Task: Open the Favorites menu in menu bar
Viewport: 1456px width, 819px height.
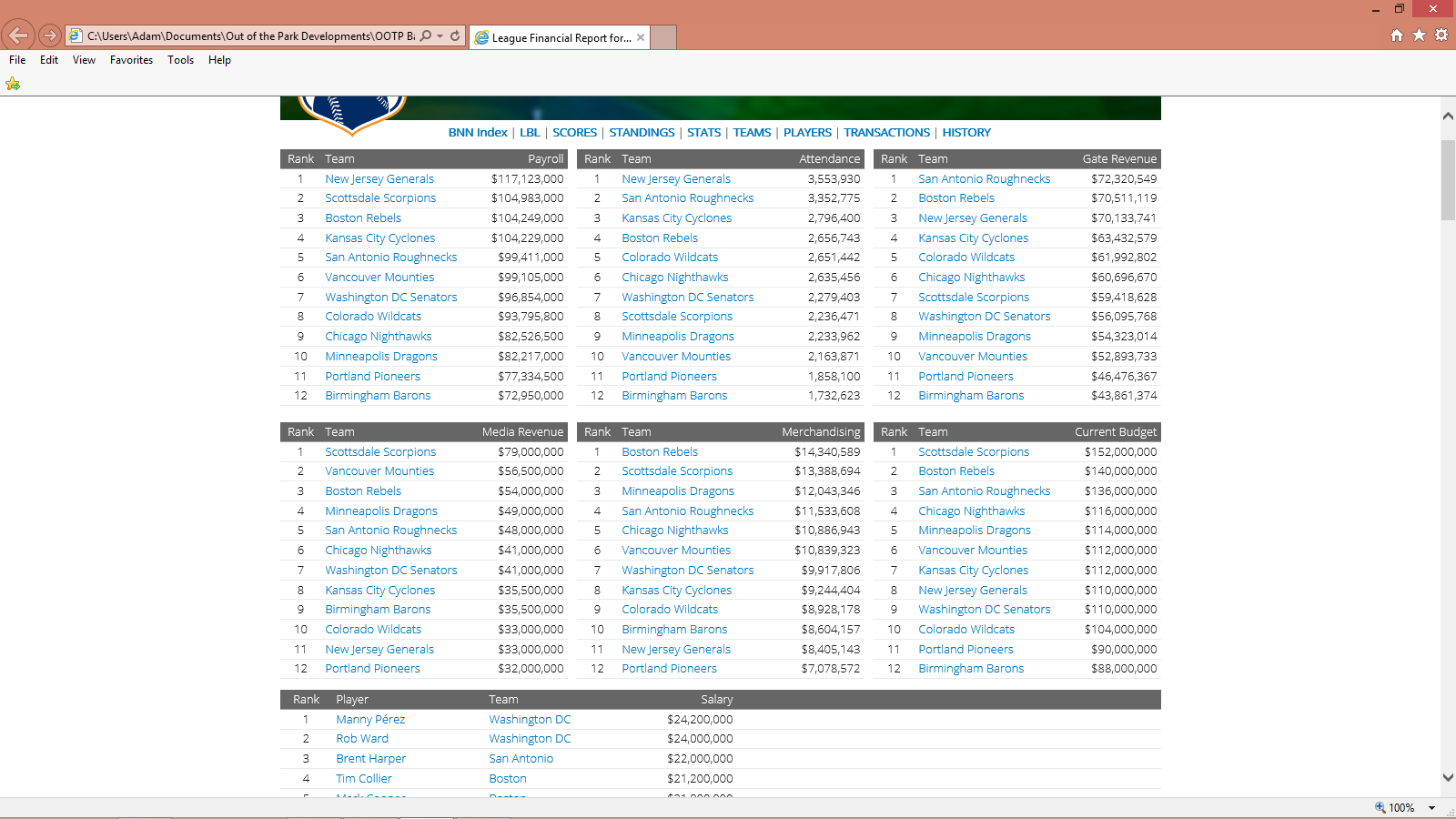Action: [x=131, y=60]
